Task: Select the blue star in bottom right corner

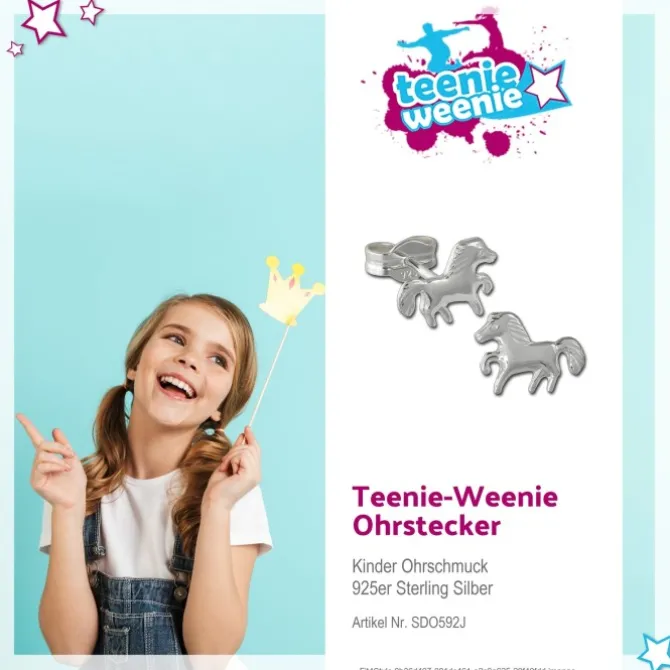Action: click(x=656, y=652)
